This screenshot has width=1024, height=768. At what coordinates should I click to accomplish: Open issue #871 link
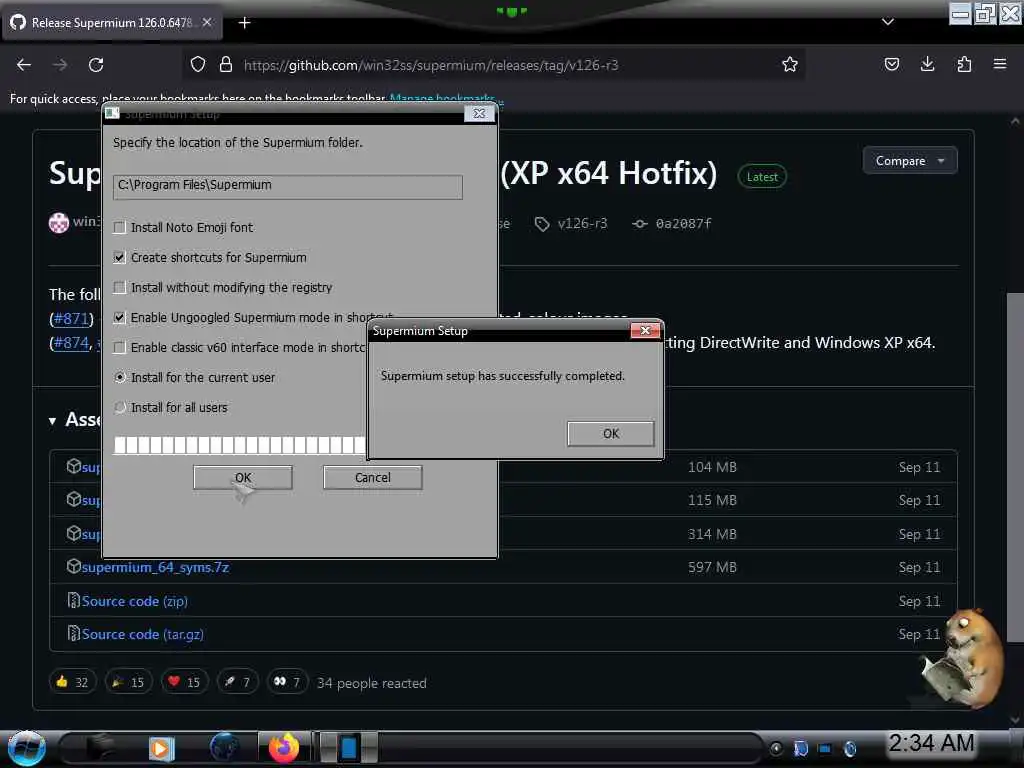(71, 319)
